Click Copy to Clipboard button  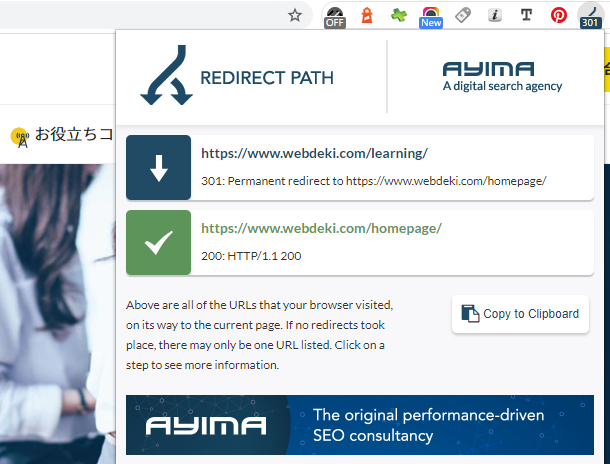coord(520,314)
